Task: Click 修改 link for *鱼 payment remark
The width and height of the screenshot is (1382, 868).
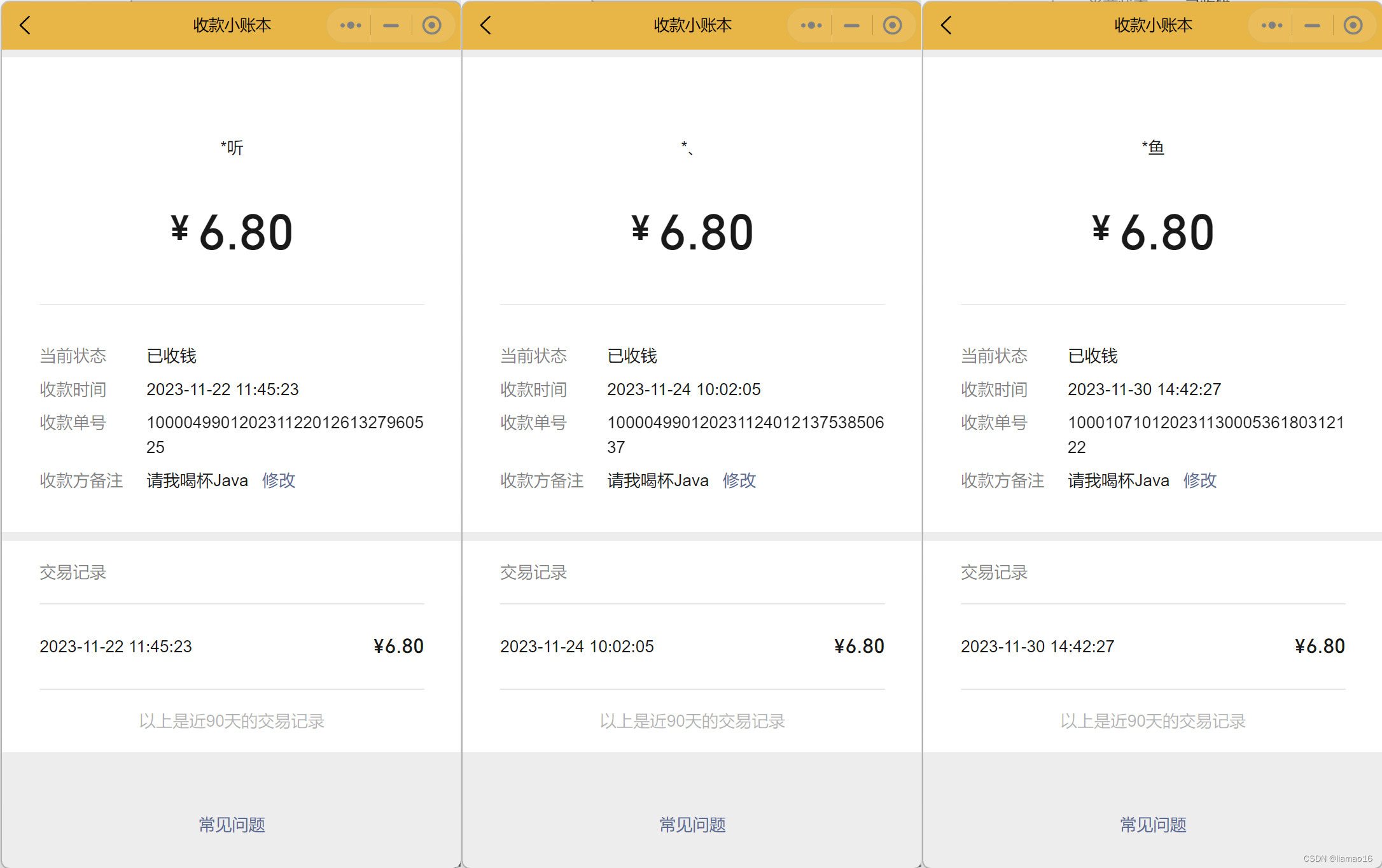Action: pos(1200,480)
